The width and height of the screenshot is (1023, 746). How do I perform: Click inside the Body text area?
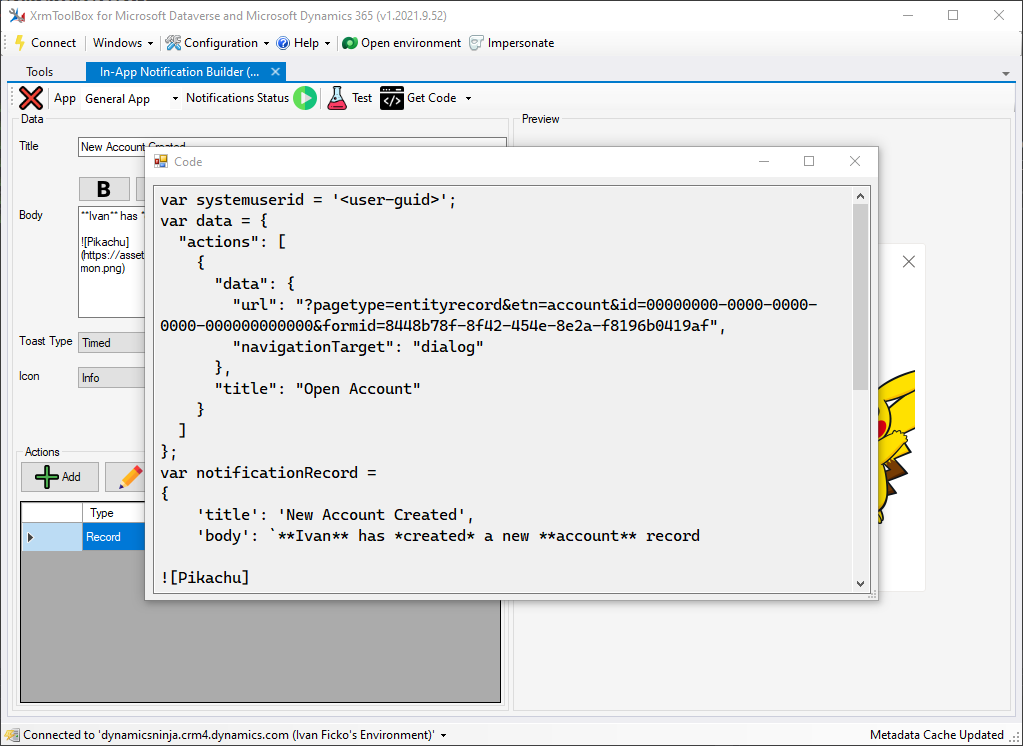pos(111,262)
